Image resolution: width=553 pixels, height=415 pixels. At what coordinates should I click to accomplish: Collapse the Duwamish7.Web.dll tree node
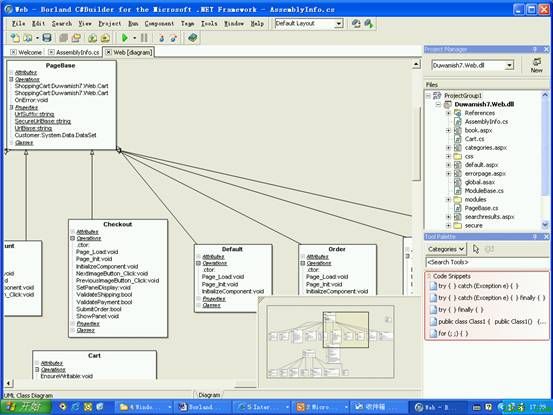(x=438, y=104)
